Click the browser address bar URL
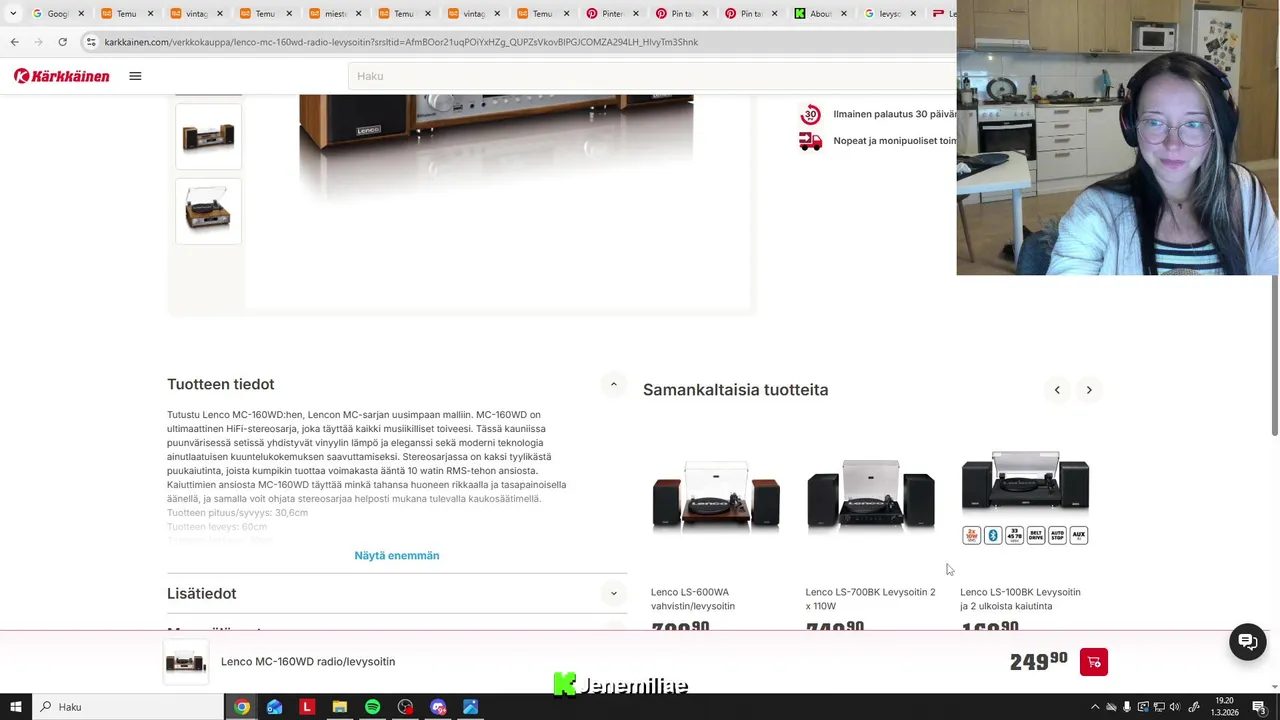Image resolution: width=1280 pixels, height=720 pixels. pyautogui.click(x=401, y=42)
